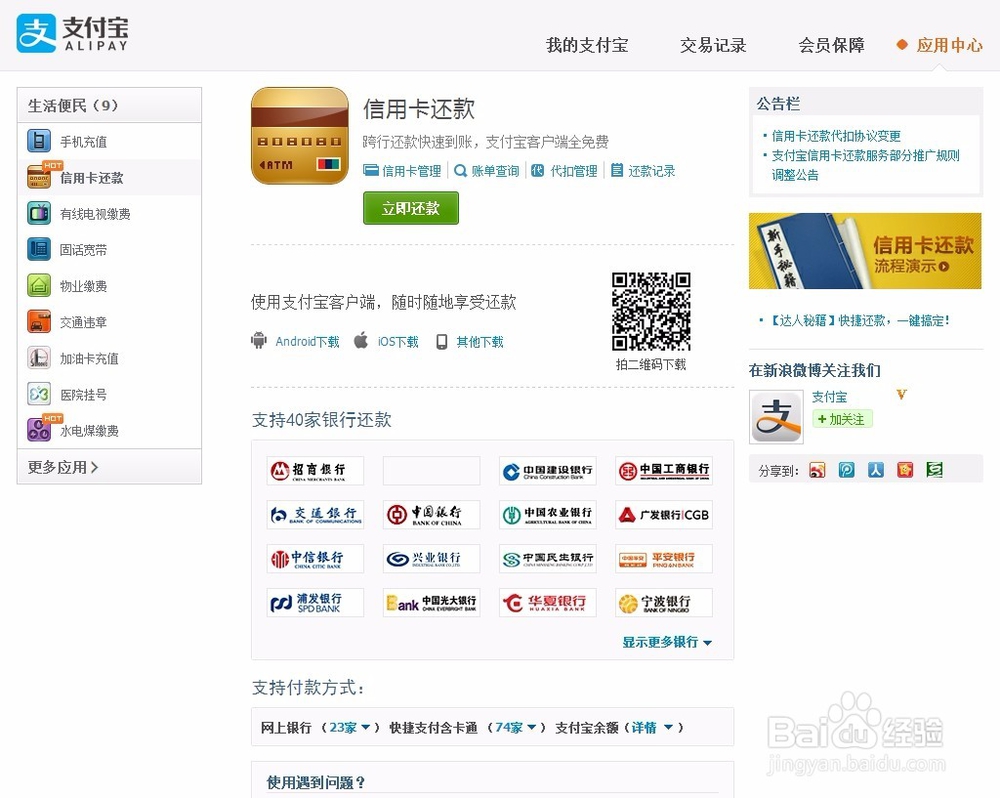Open the 水电煤缴费 icon

click(39, 430)
